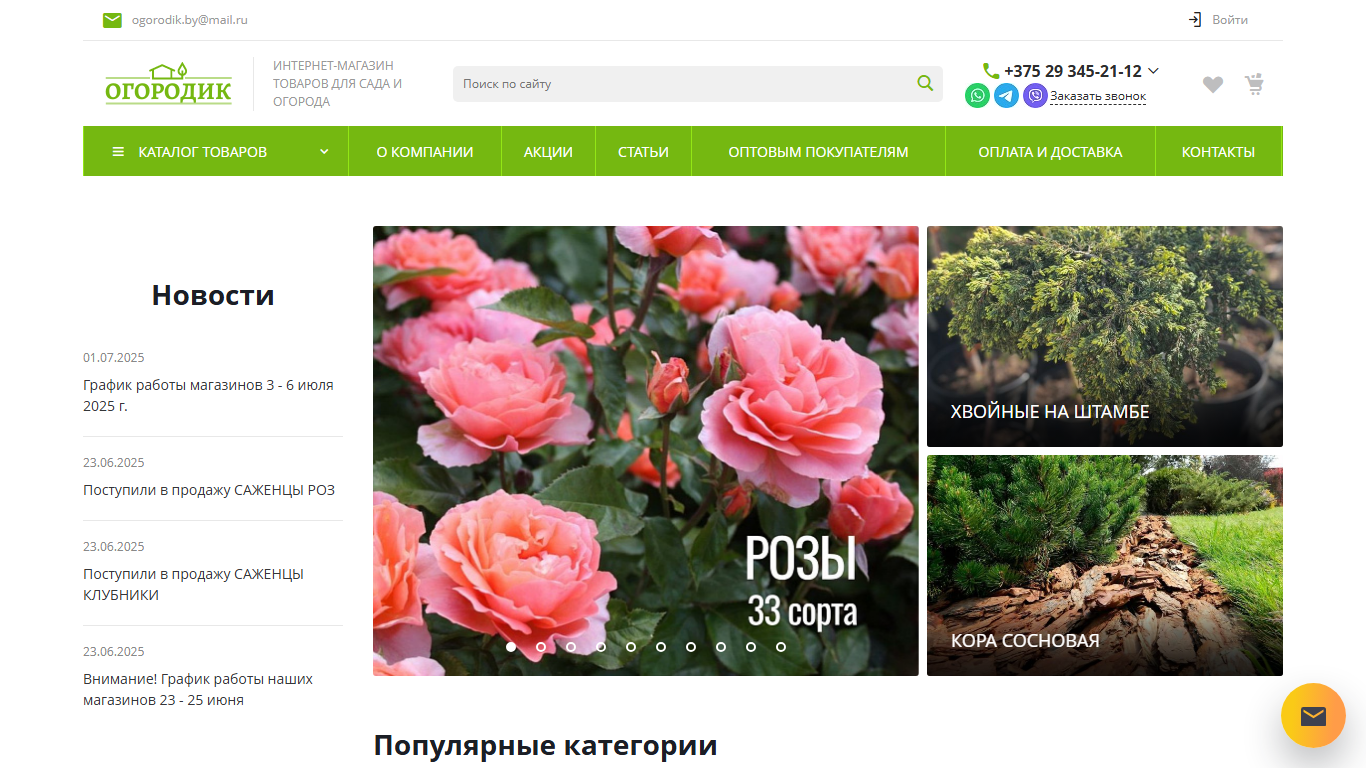Open the yellow floating message button

click(x=1313, y=715)
